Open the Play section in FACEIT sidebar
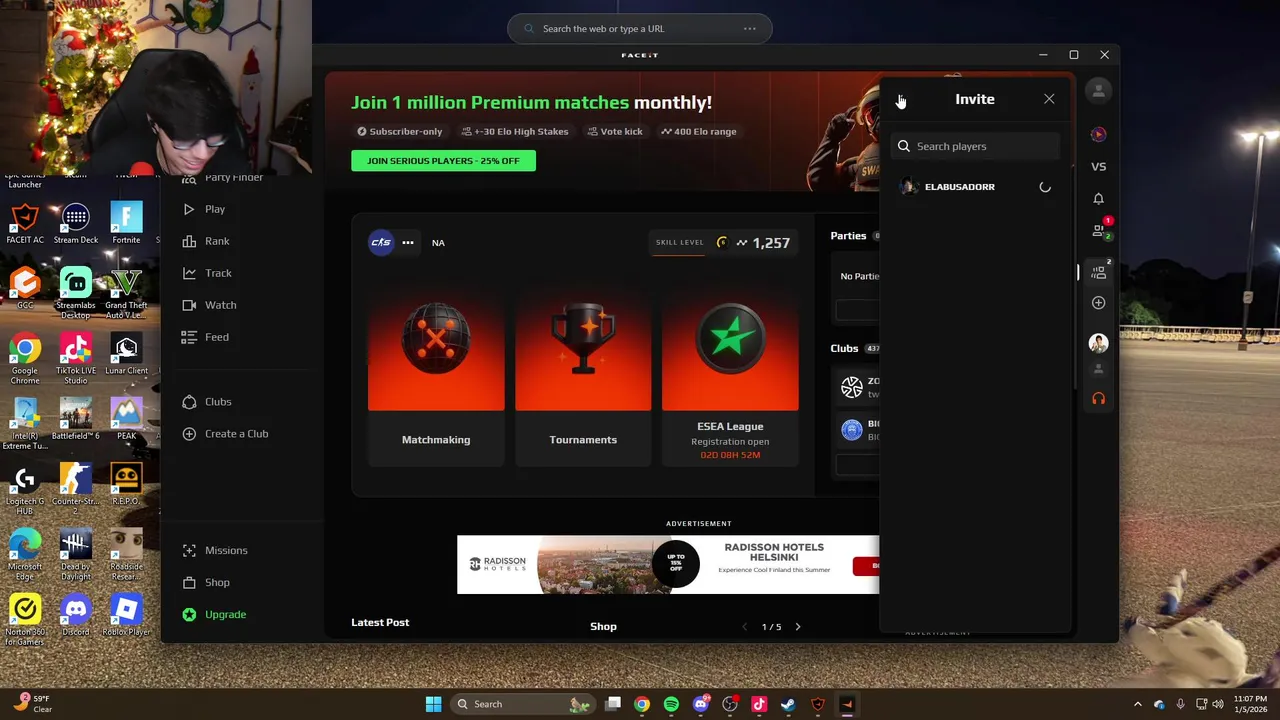Viewport: 1280px width, 720px height. (204, 209)
